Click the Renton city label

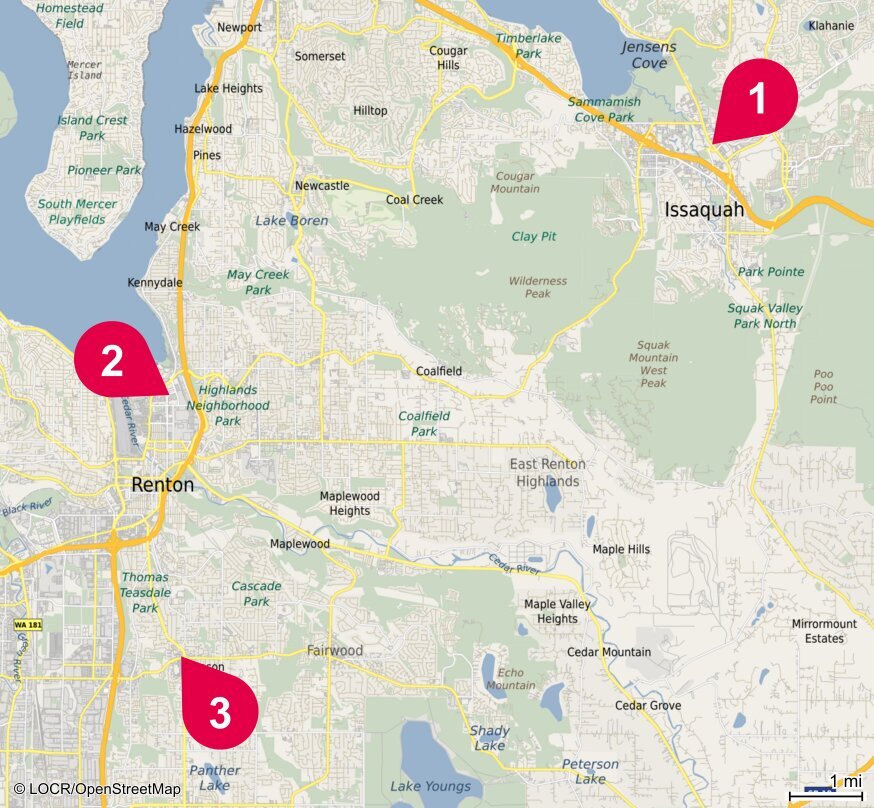click(x=163, y=485)
